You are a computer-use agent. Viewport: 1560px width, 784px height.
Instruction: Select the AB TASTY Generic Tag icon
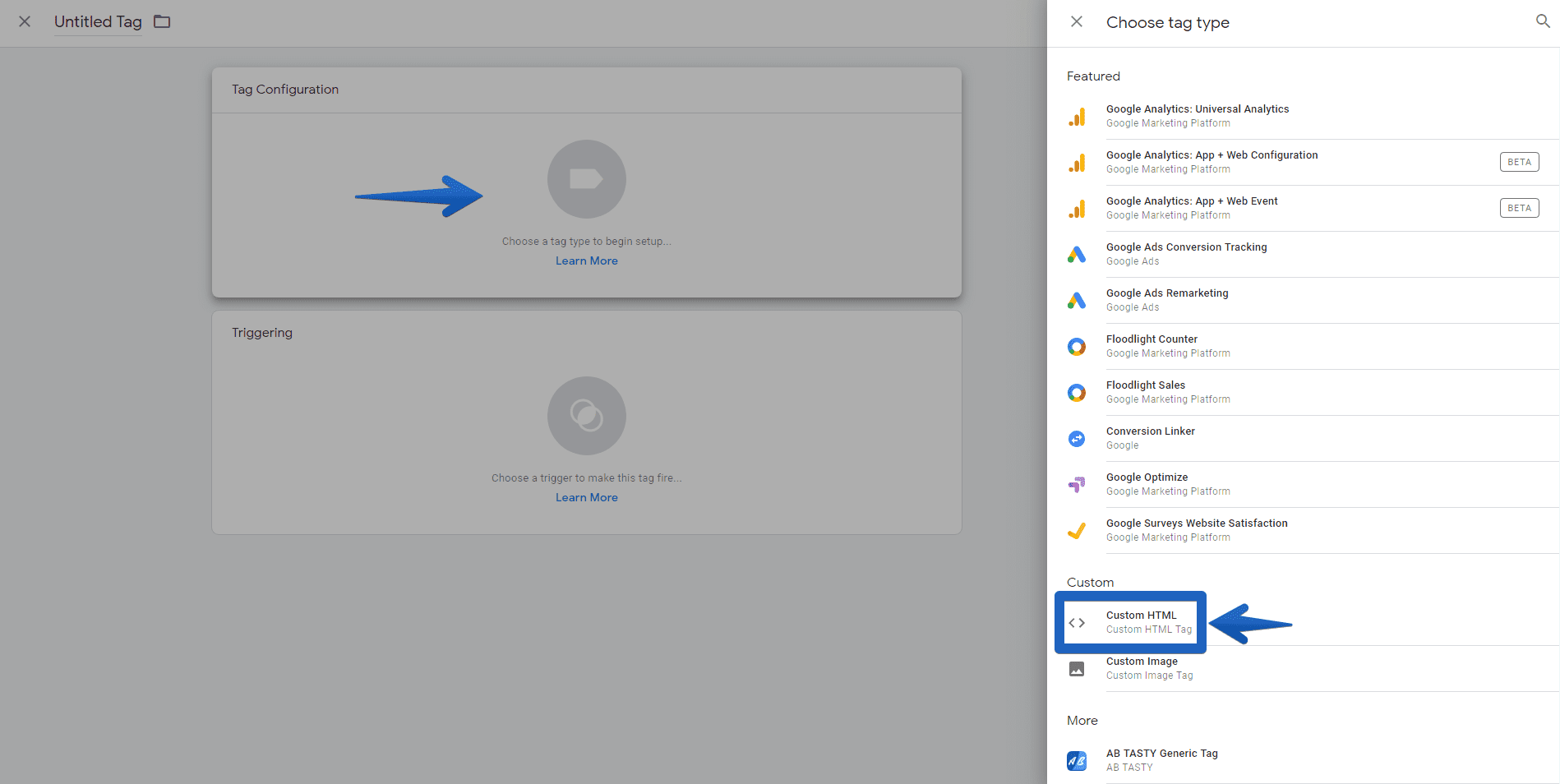pos(1077,760)
